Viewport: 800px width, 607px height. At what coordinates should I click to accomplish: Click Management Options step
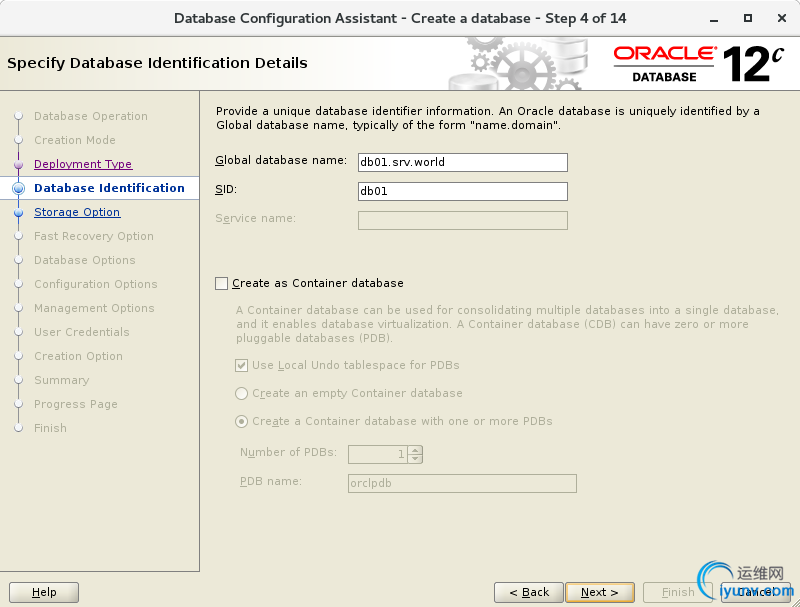[x=94, y=308]
